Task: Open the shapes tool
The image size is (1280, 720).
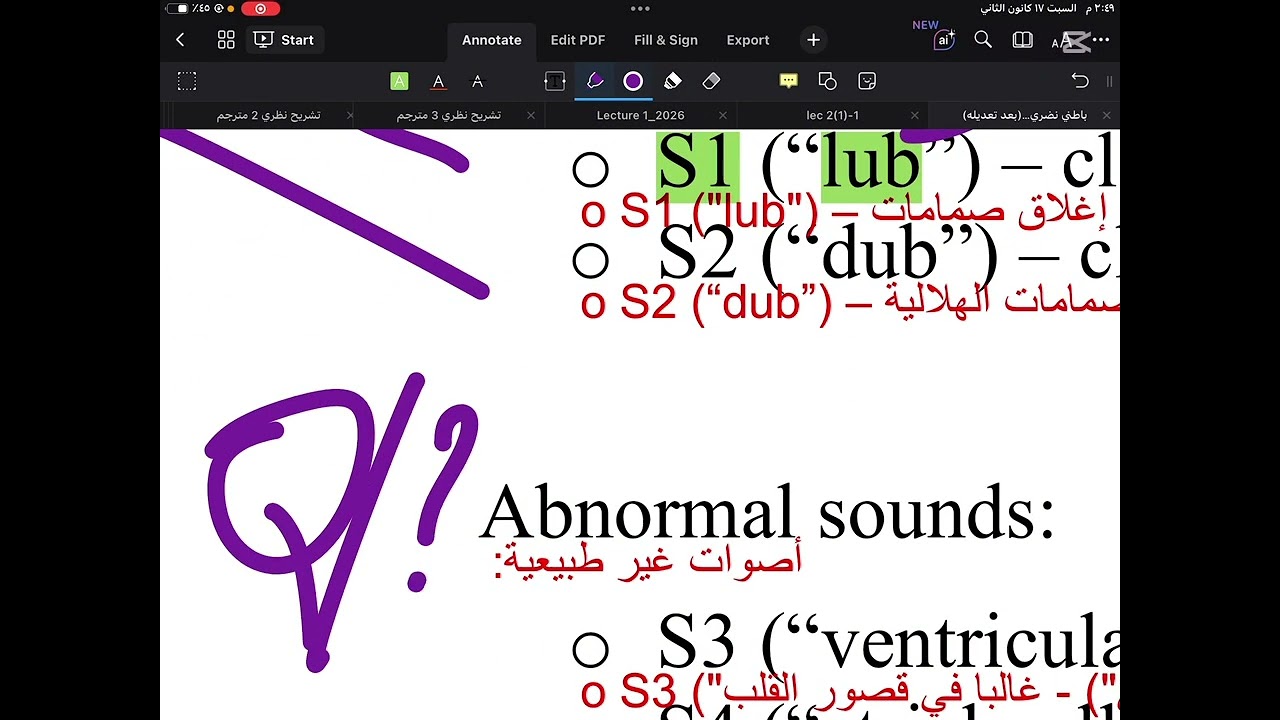Action: (827, 81)
